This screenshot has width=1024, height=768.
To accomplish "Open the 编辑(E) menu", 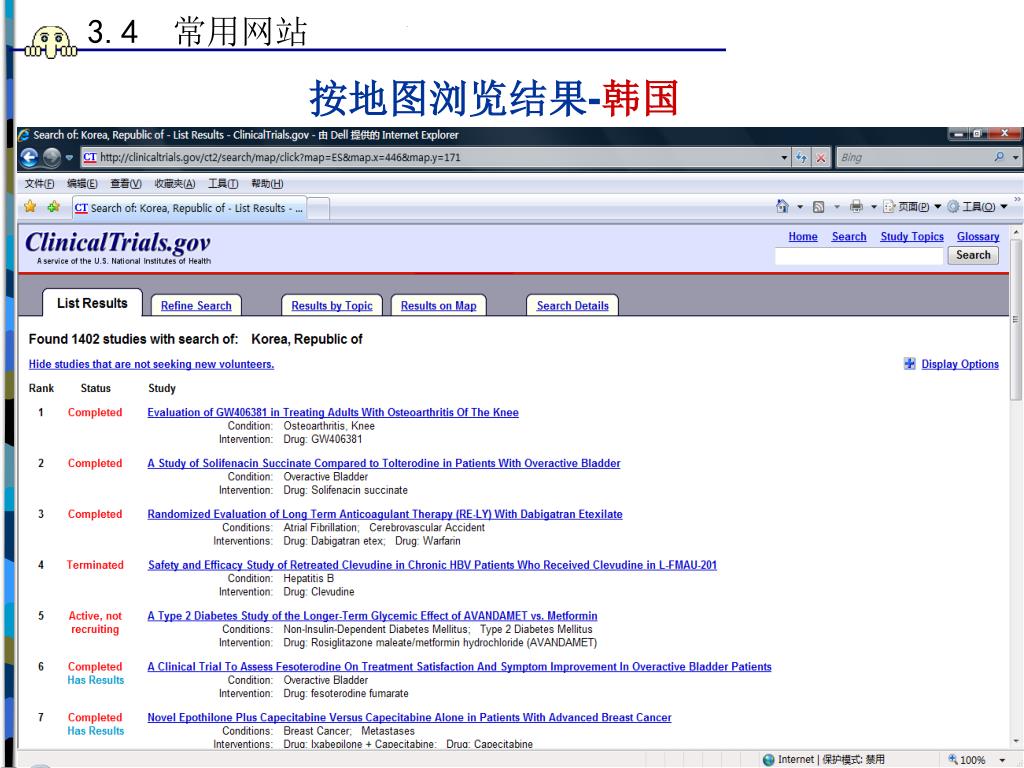I will point(82,184).
